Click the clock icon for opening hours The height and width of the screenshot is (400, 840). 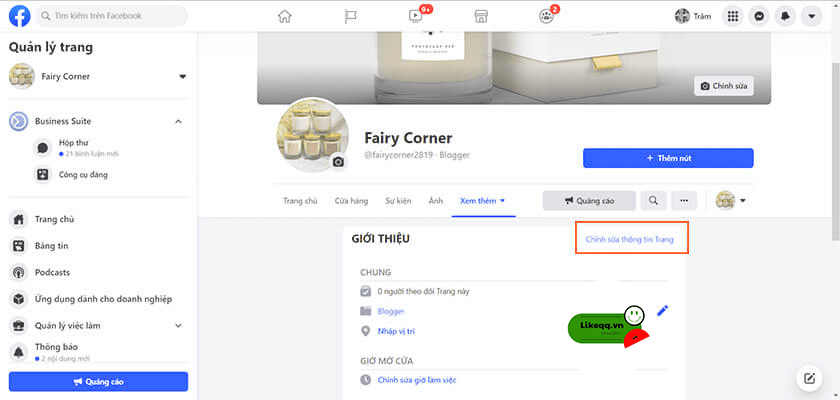pyautogui.click(x=365, y=380)
